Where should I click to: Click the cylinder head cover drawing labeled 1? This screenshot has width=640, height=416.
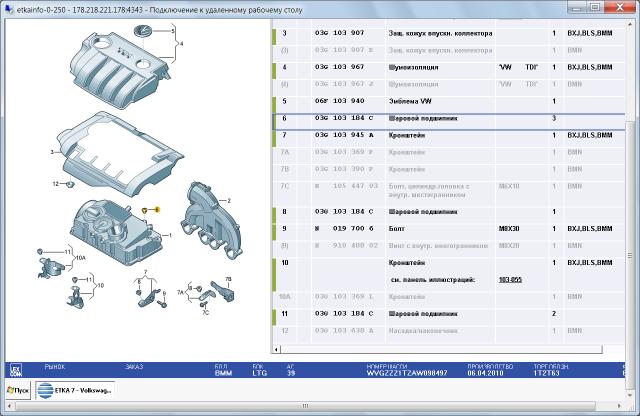pos(116,231)
